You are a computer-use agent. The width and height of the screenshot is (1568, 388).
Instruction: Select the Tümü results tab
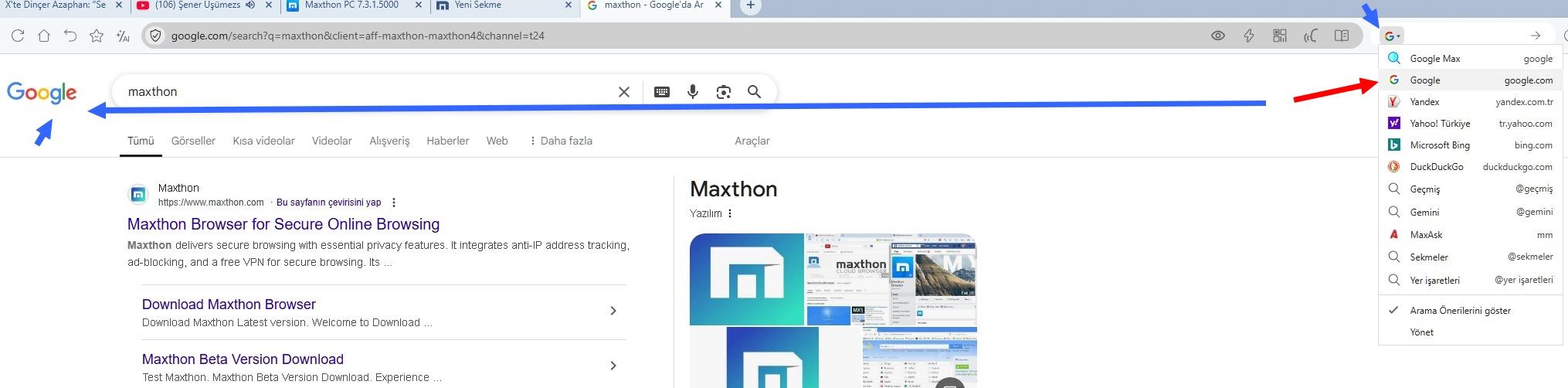click(141, 141)
